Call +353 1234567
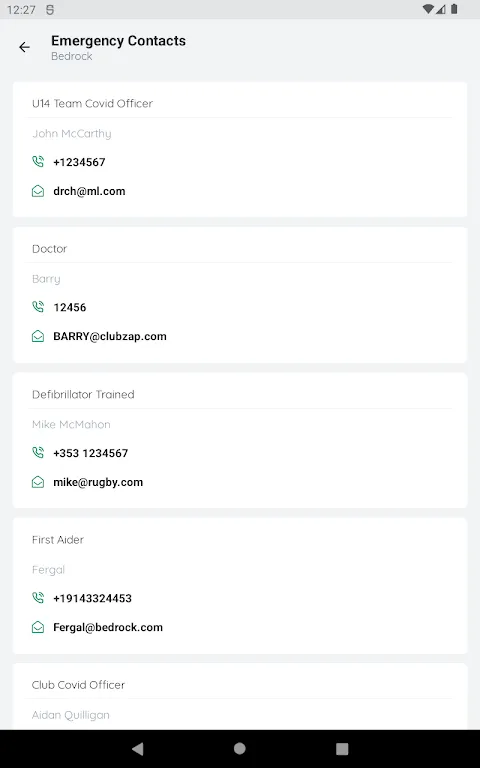 click(91, 453)
